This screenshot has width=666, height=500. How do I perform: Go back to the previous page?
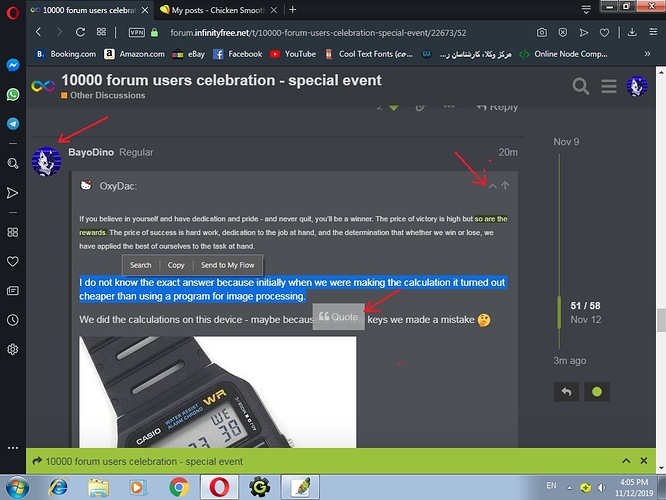click(39, 32)
